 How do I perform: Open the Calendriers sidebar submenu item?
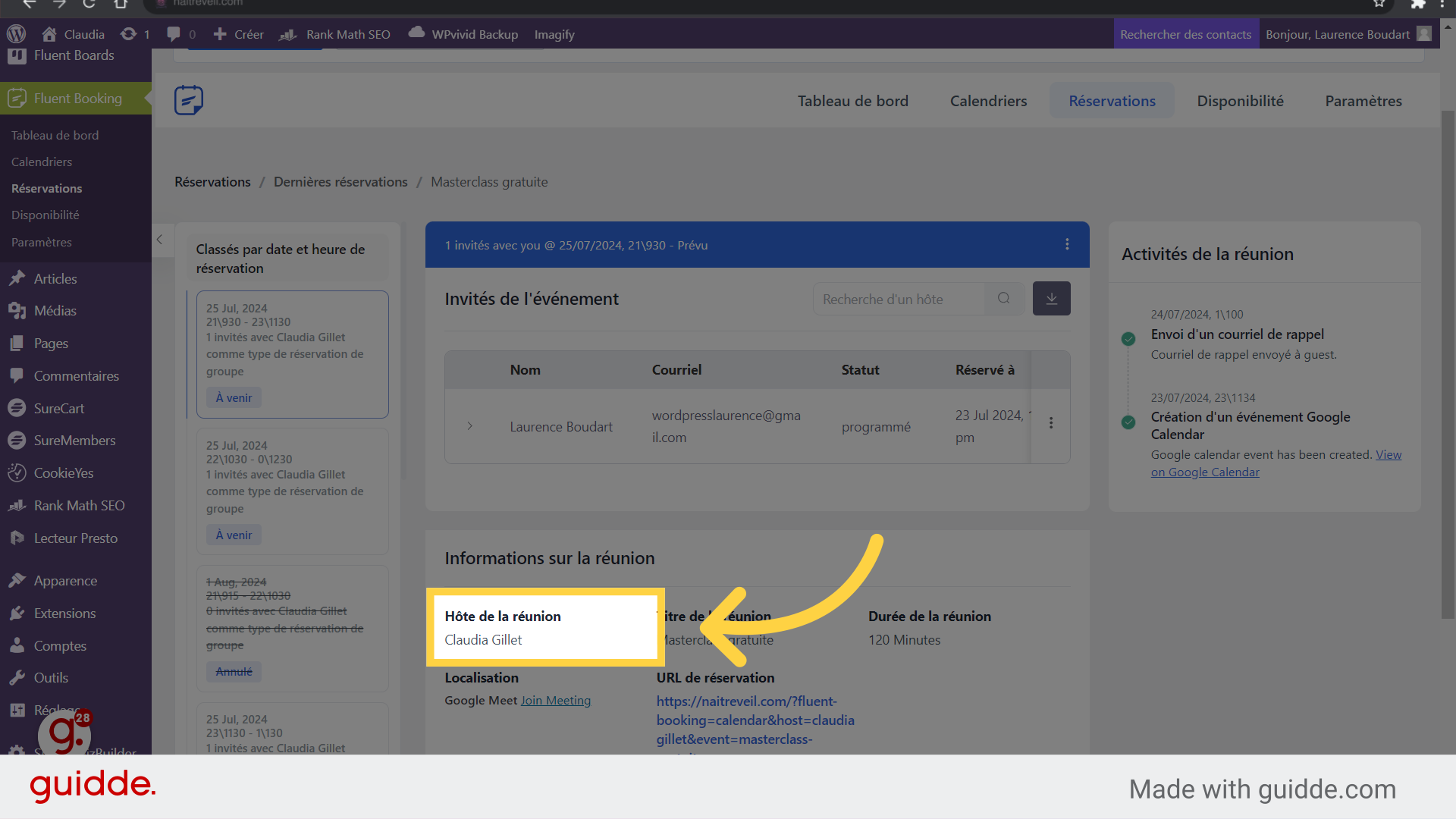pyautogui.click(x=42, y=162)
